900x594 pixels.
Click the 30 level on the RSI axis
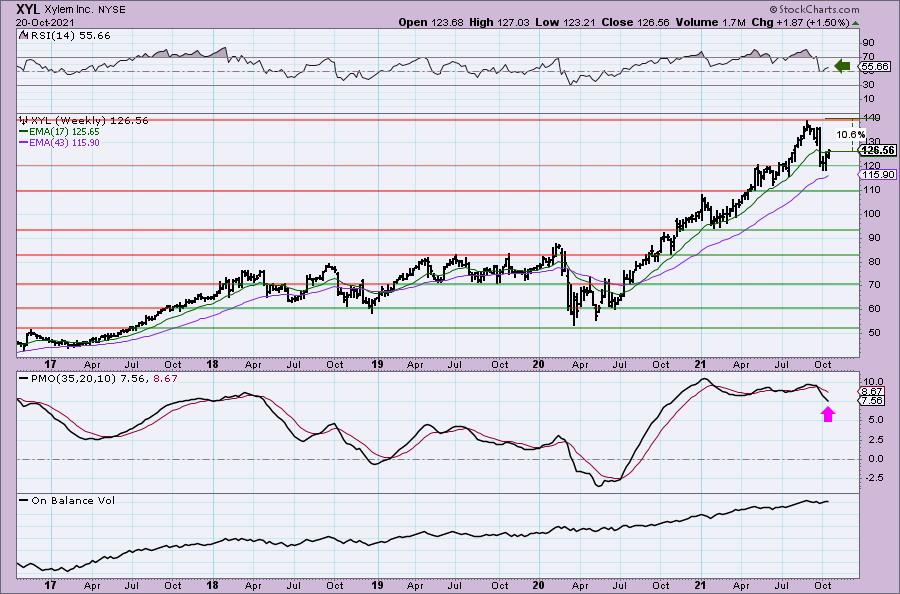(x=868, y=84)
